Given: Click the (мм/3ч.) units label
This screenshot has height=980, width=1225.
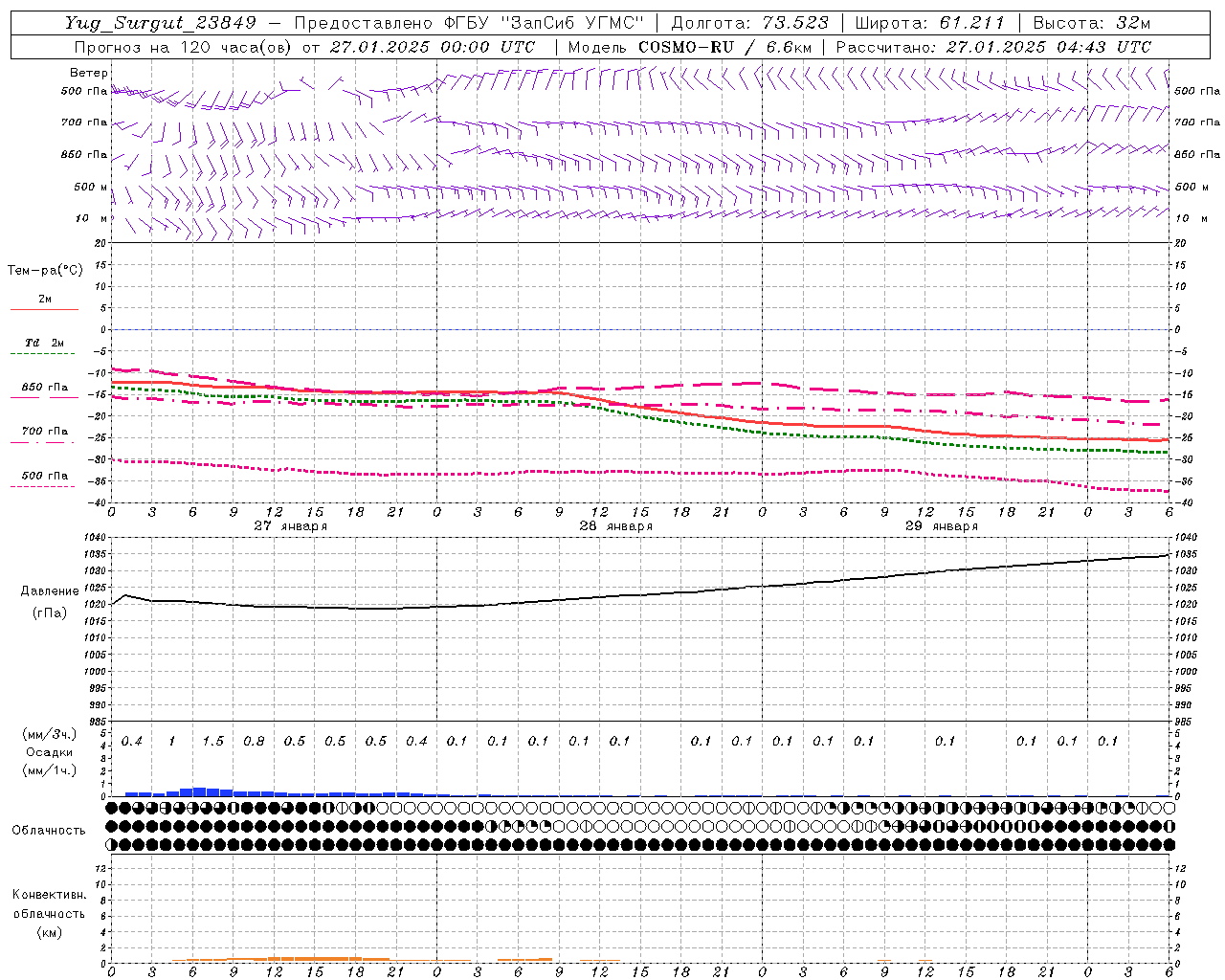Looking at the screenshot, I should pyautogui.click(x=50, y=735).
